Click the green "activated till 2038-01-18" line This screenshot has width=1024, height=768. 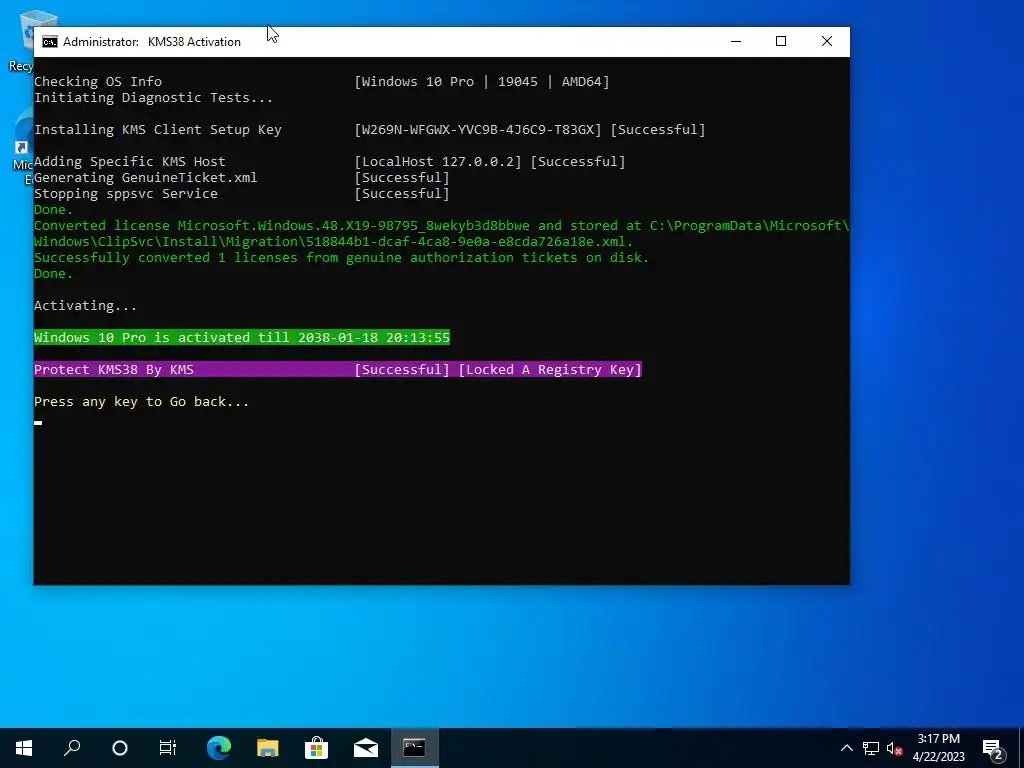pos(242,338)
